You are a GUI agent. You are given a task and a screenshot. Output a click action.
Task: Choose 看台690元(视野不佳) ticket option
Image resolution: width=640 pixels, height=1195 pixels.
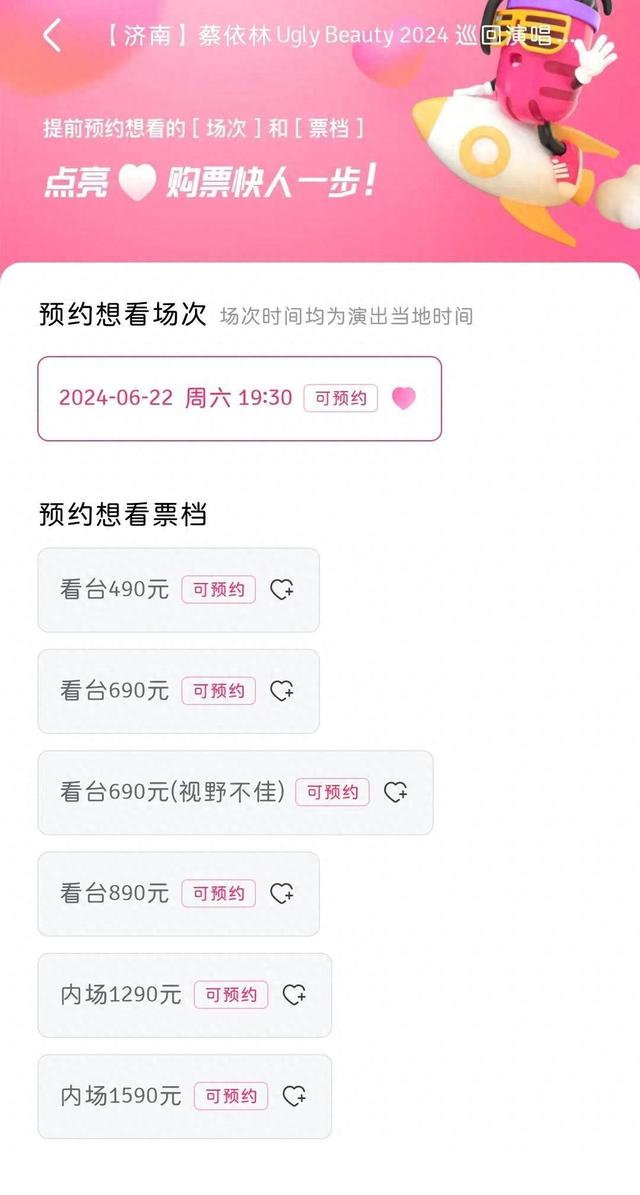pos(172,792)
